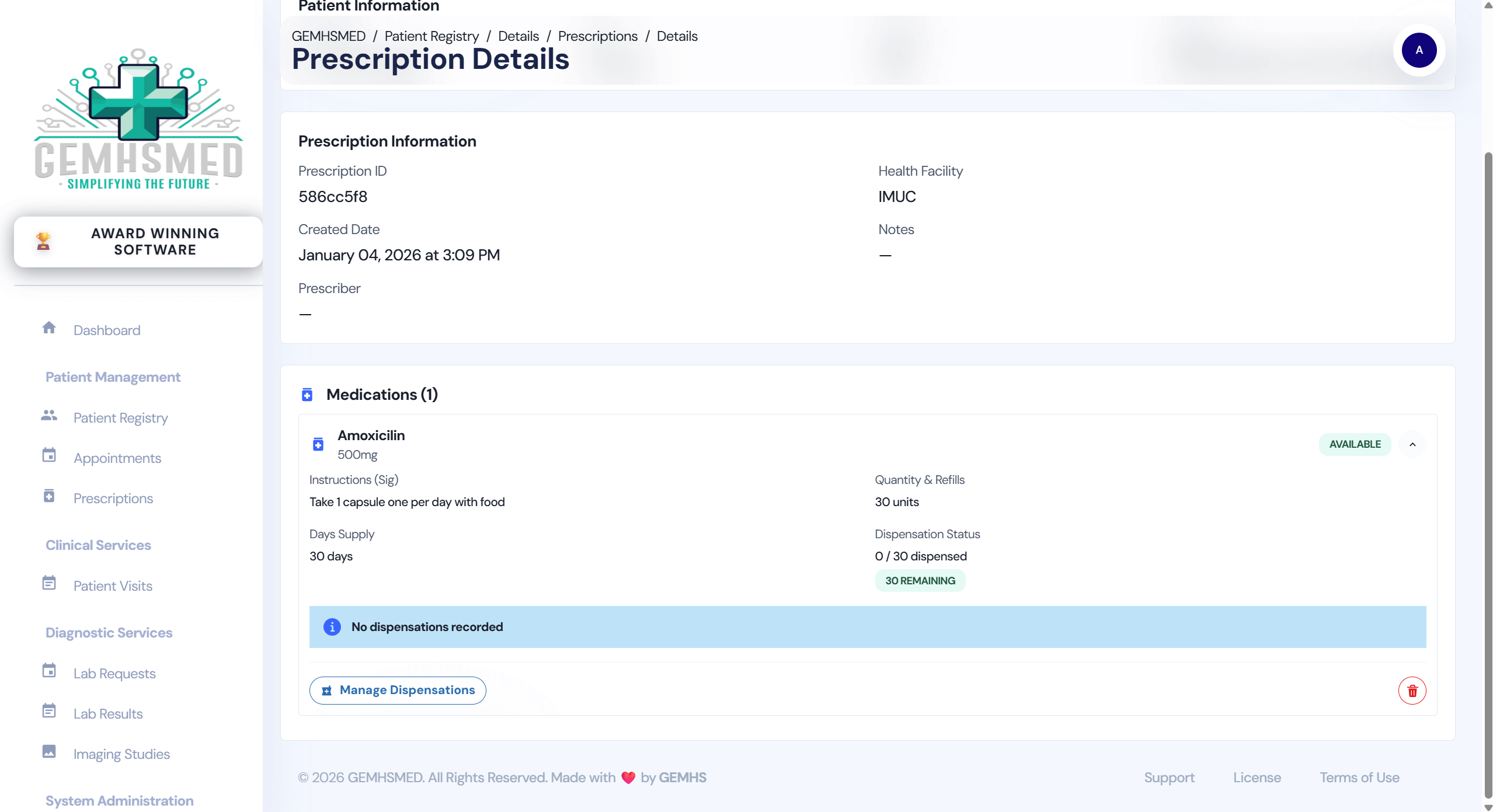Click Diagnostic Services section heading
The width and height of the screenshot is (1493, 812).
tap(109, 633)
